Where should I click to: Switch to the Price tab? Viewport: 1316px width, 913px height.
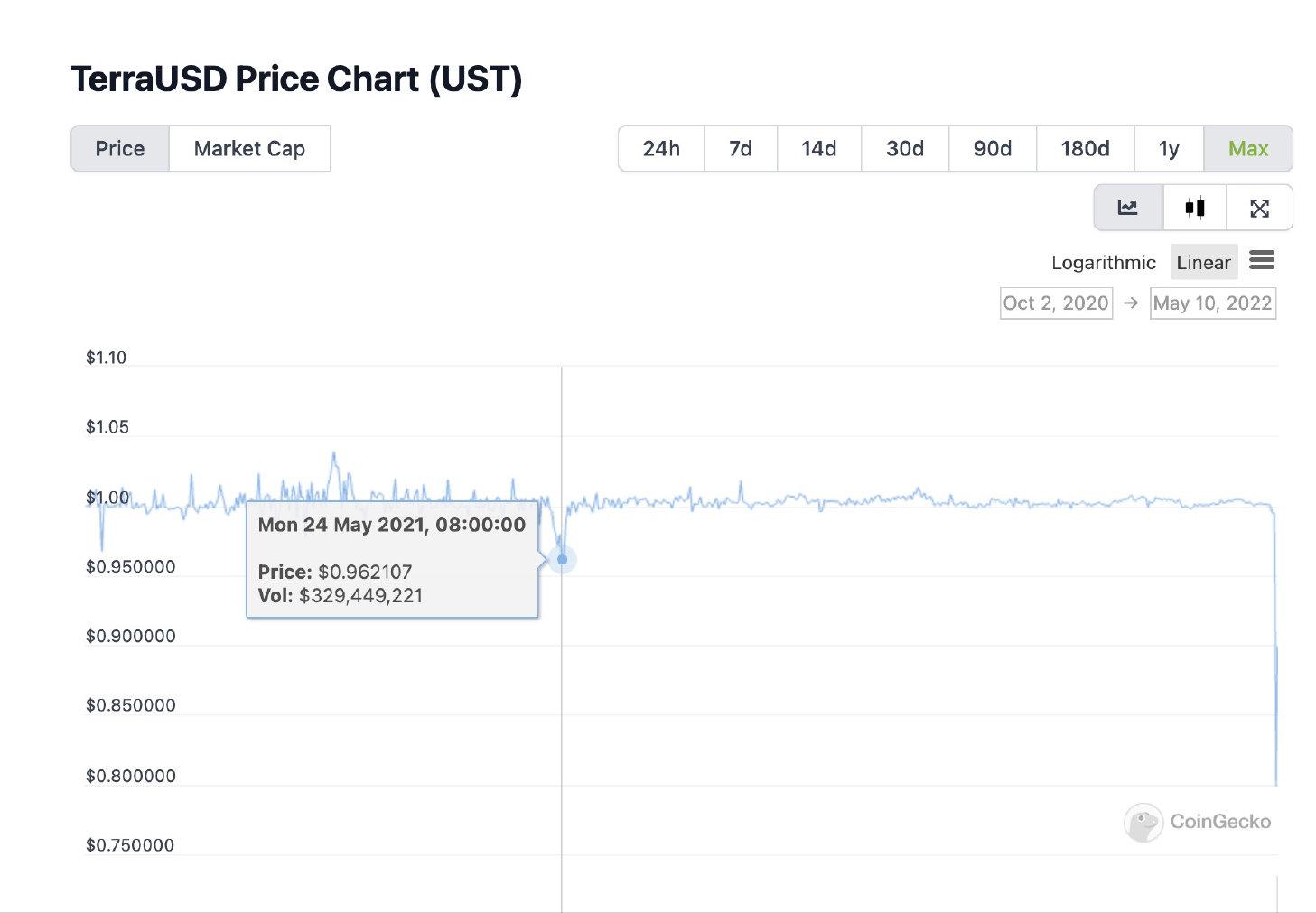pyautogui.click(x=120, y=149)
